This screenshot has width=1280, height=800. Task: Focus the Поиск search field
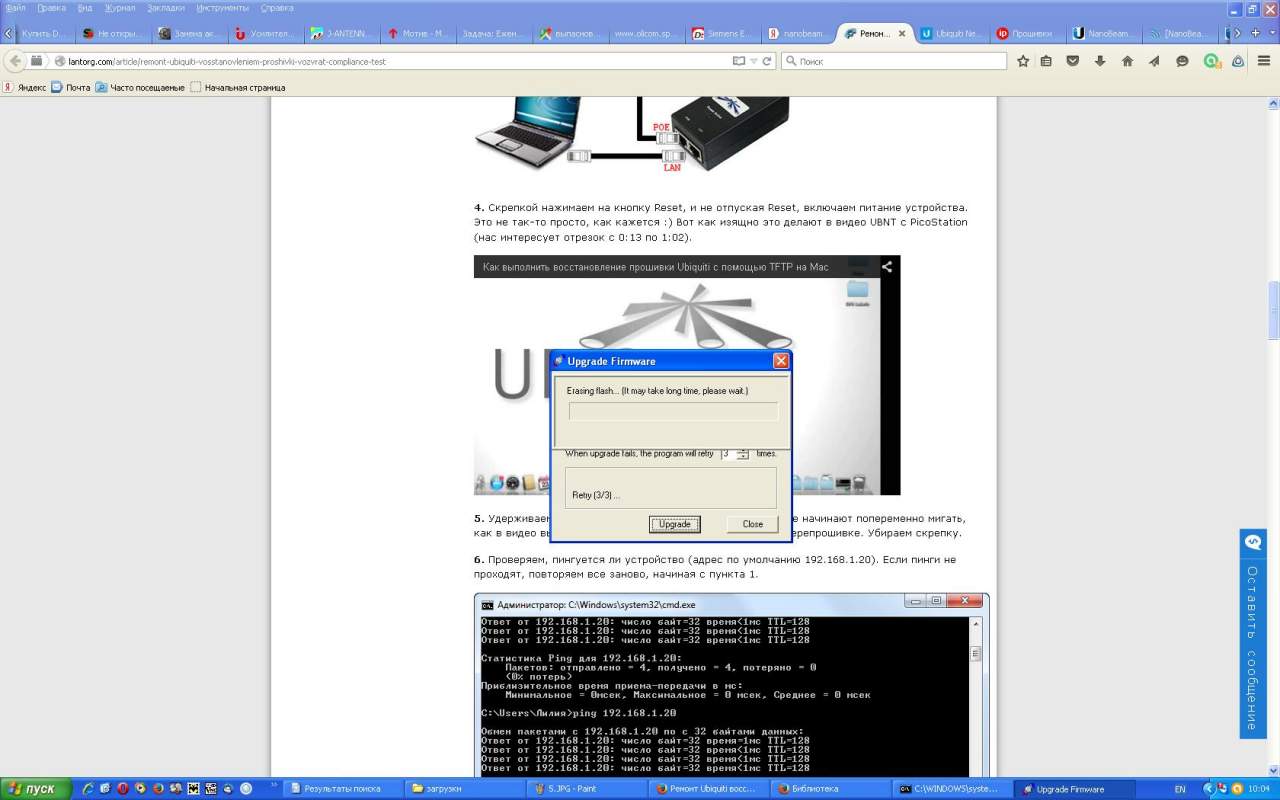tap(893, 61)
